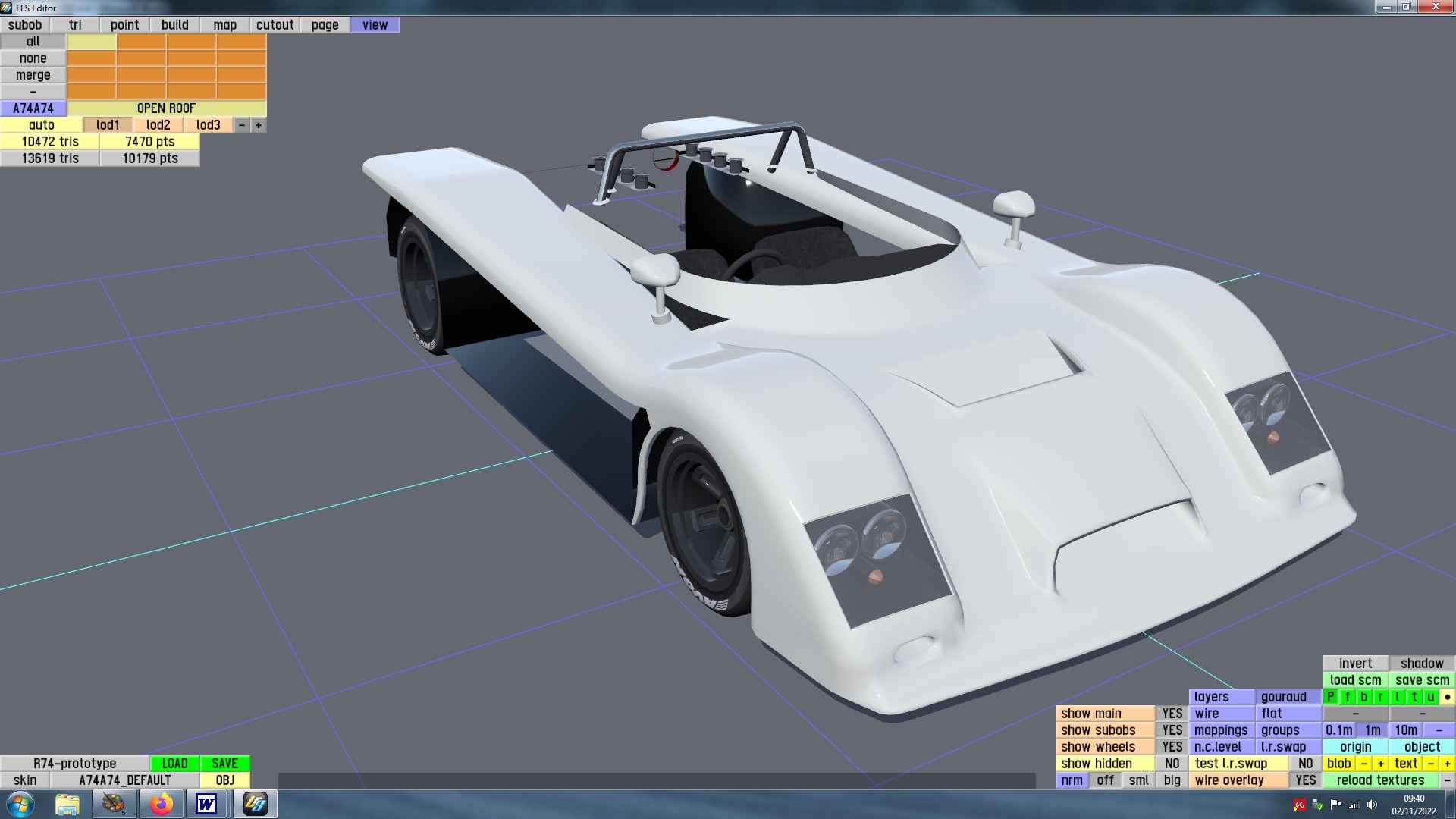This screenshot has height=819, width=1456.
Task: Click the volume icon in system tray
Action: tap(1372, 805)
